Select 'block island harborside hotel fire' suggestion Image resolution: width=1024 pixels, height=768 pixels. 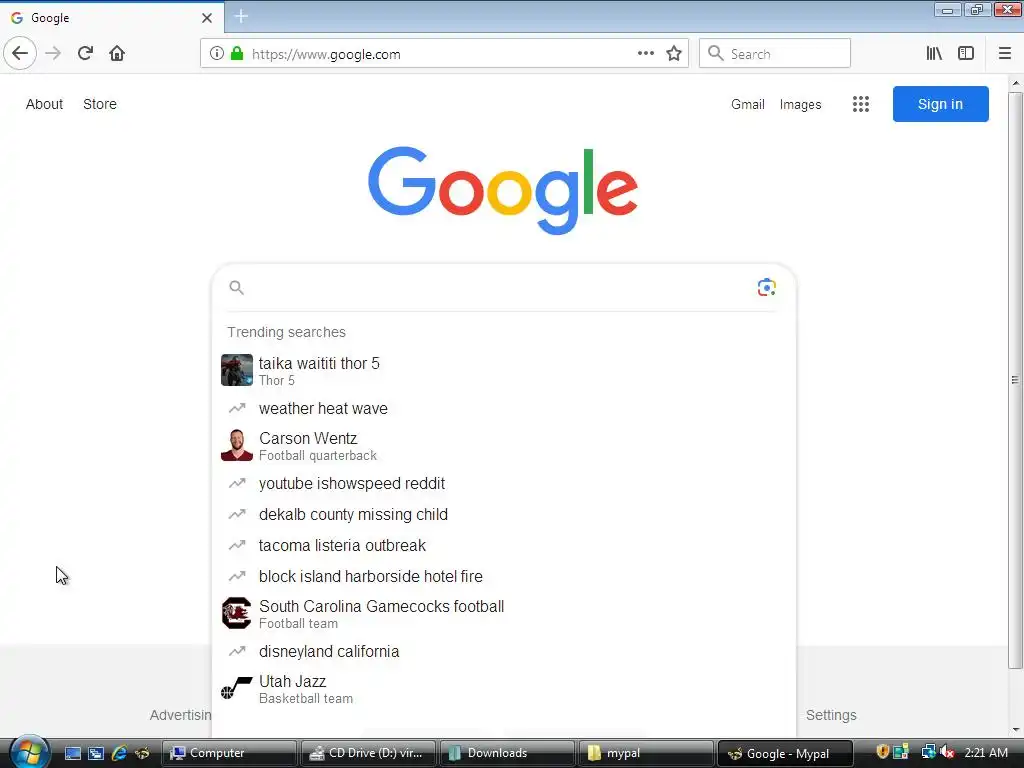tap(504, 577)
